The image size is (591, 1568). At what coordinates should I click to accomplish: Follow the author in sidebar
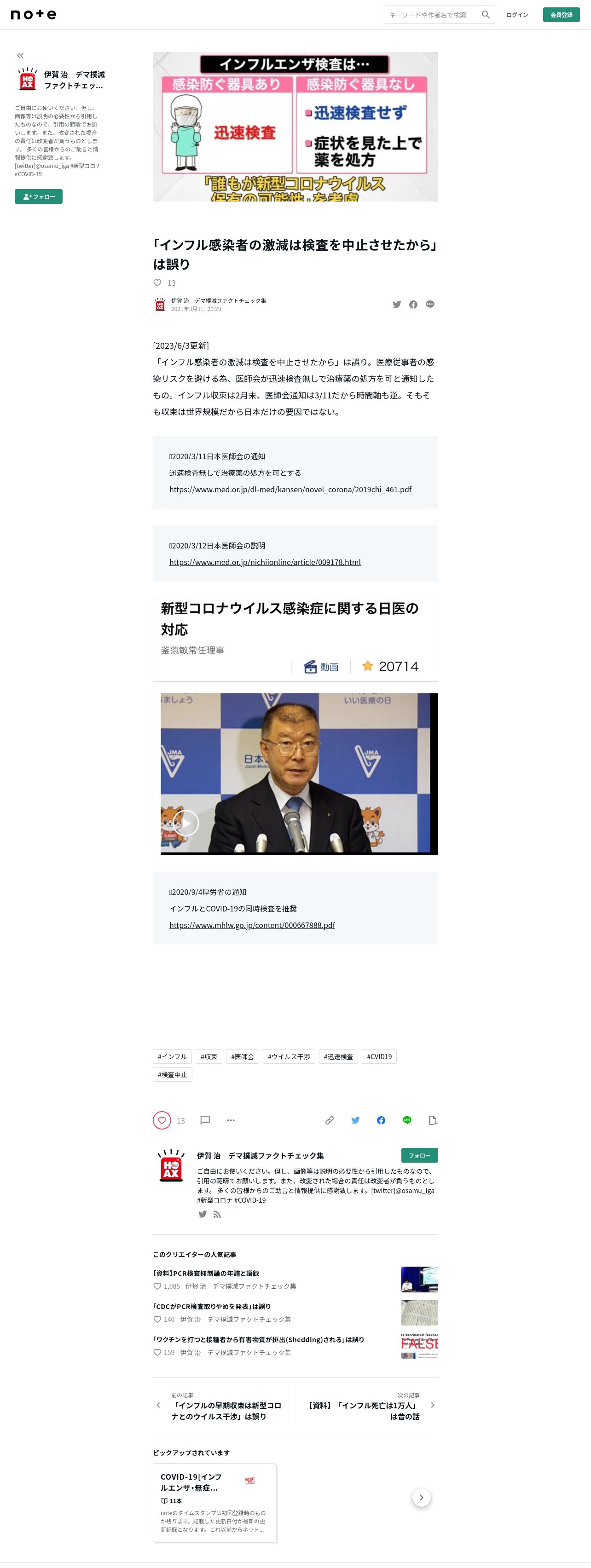(x=38, y=196)
